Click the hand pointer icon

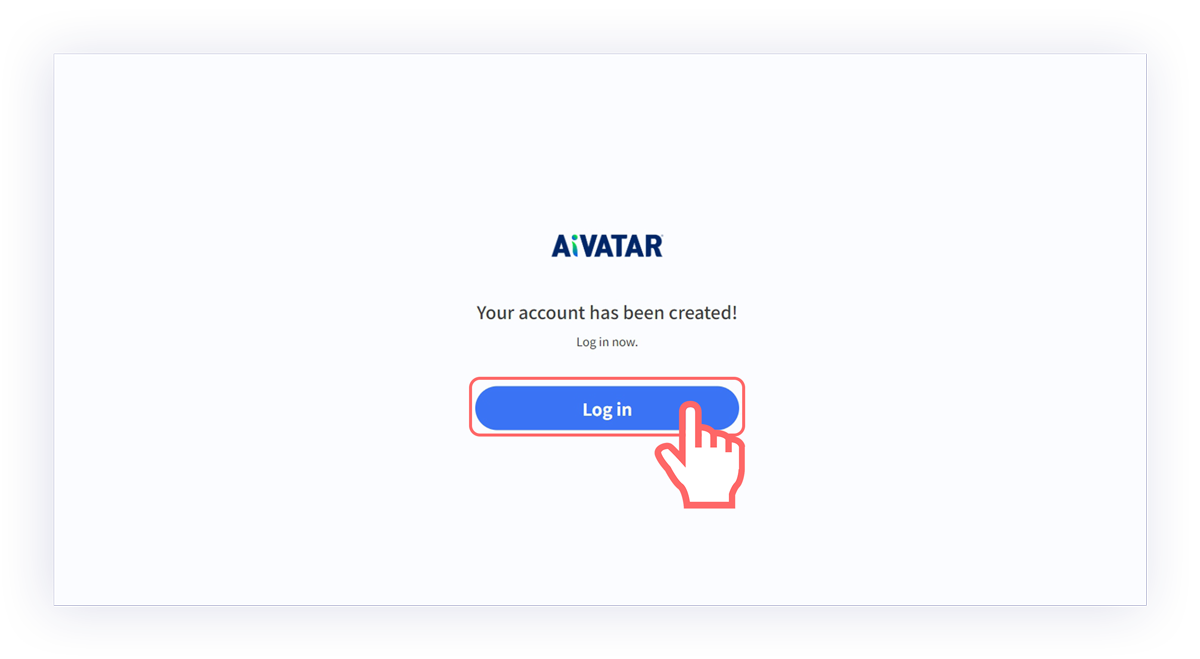click(700, 455)
